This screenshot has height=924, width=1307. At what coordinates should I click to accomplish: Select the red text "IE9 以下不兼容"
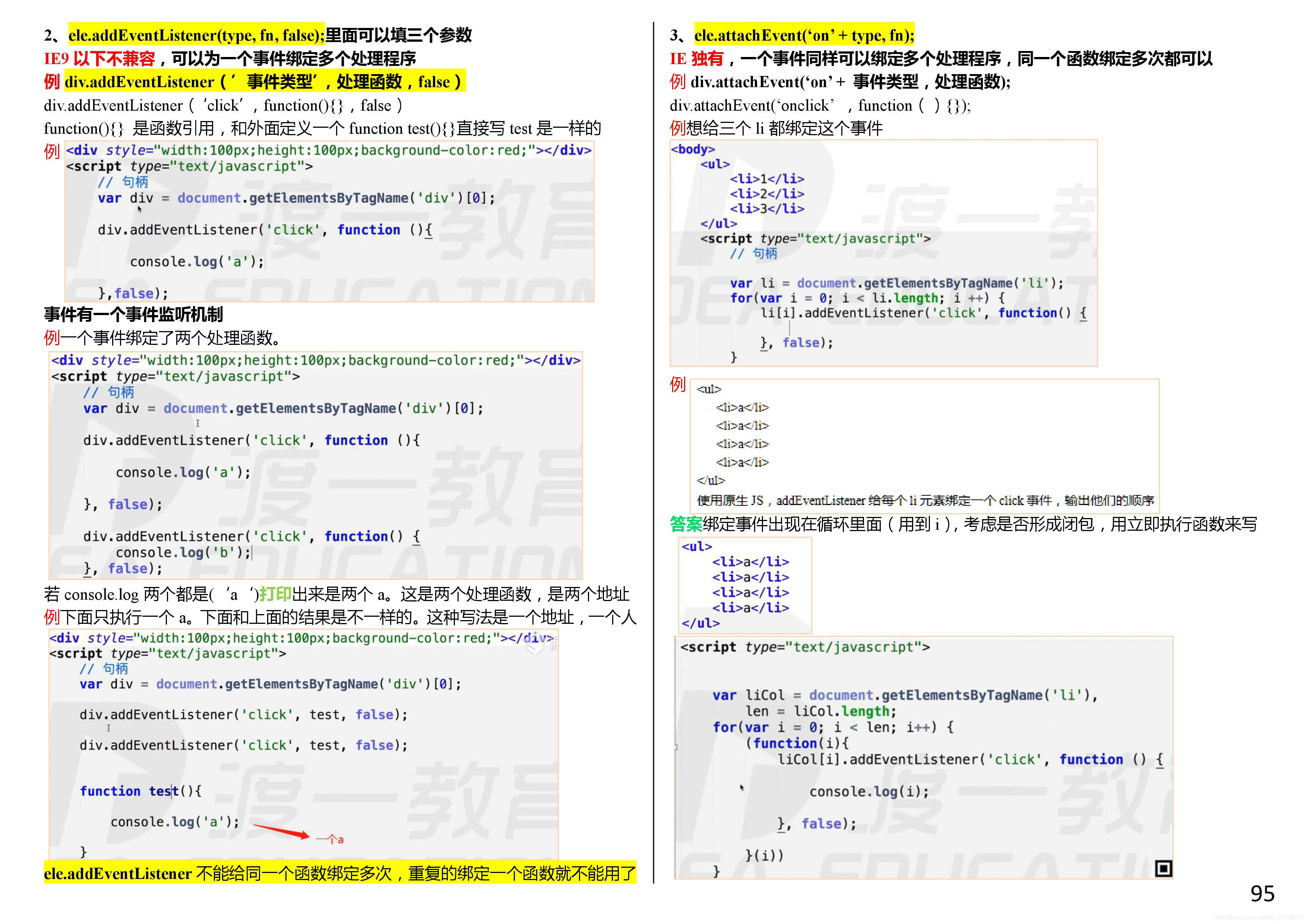pyautogui.click(x=99, y=58)
